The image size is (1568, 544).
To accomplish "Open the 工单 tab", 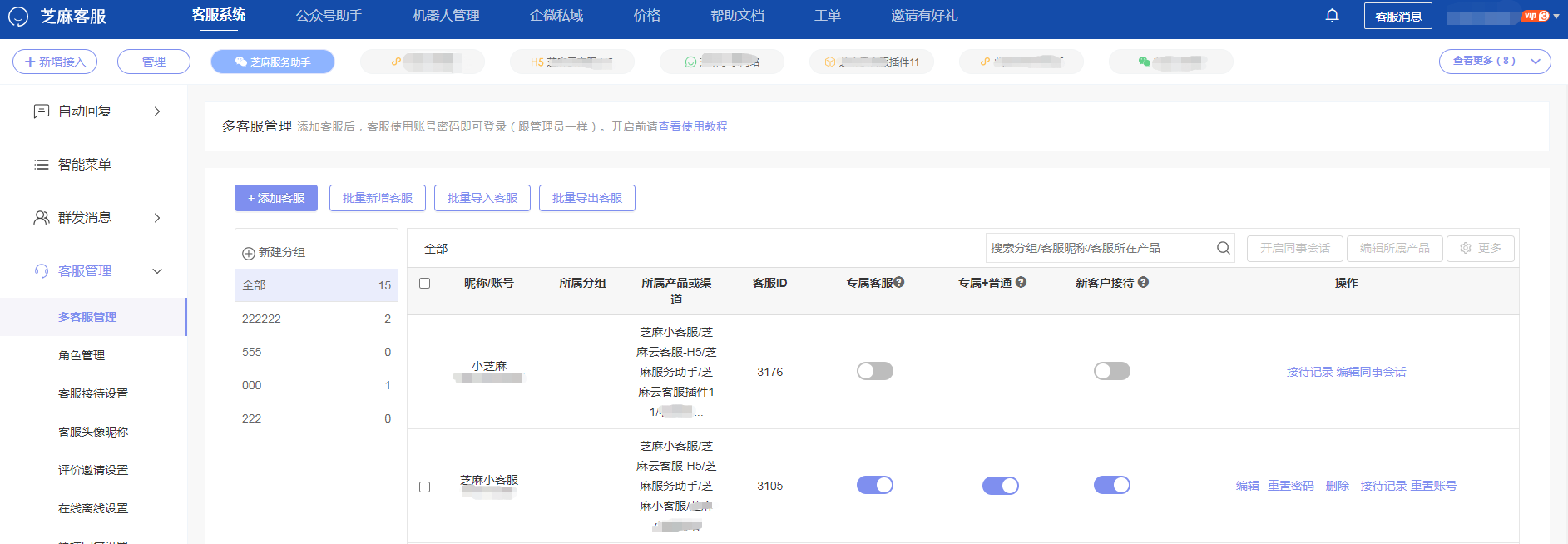I will (x=828, y=16).
